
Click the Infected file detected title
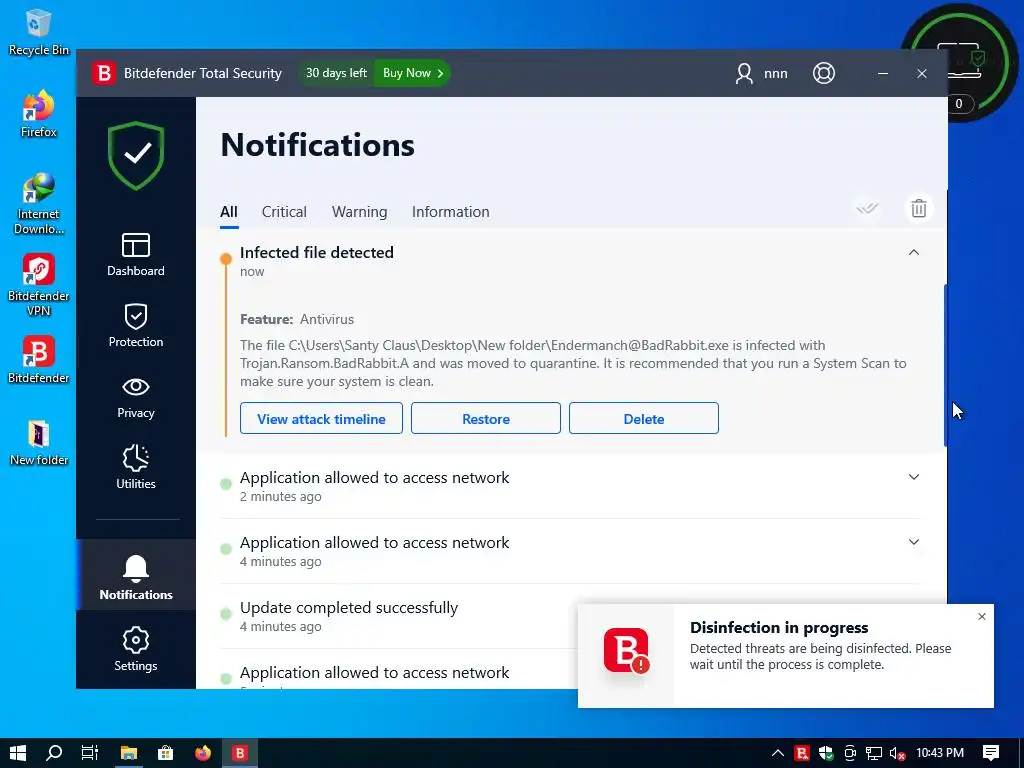[317, 252]
